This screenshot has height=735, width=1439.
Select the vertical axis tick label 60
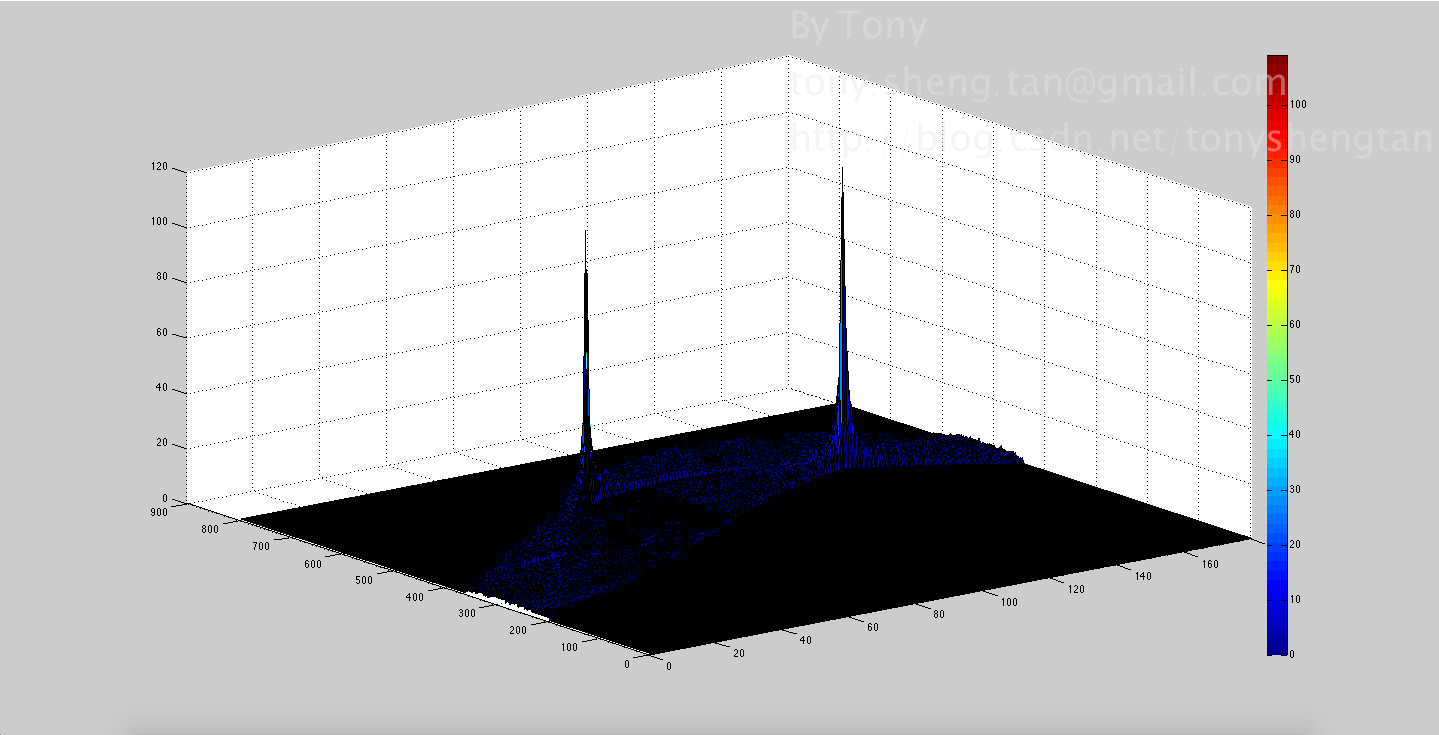click(x=162, y=335)
